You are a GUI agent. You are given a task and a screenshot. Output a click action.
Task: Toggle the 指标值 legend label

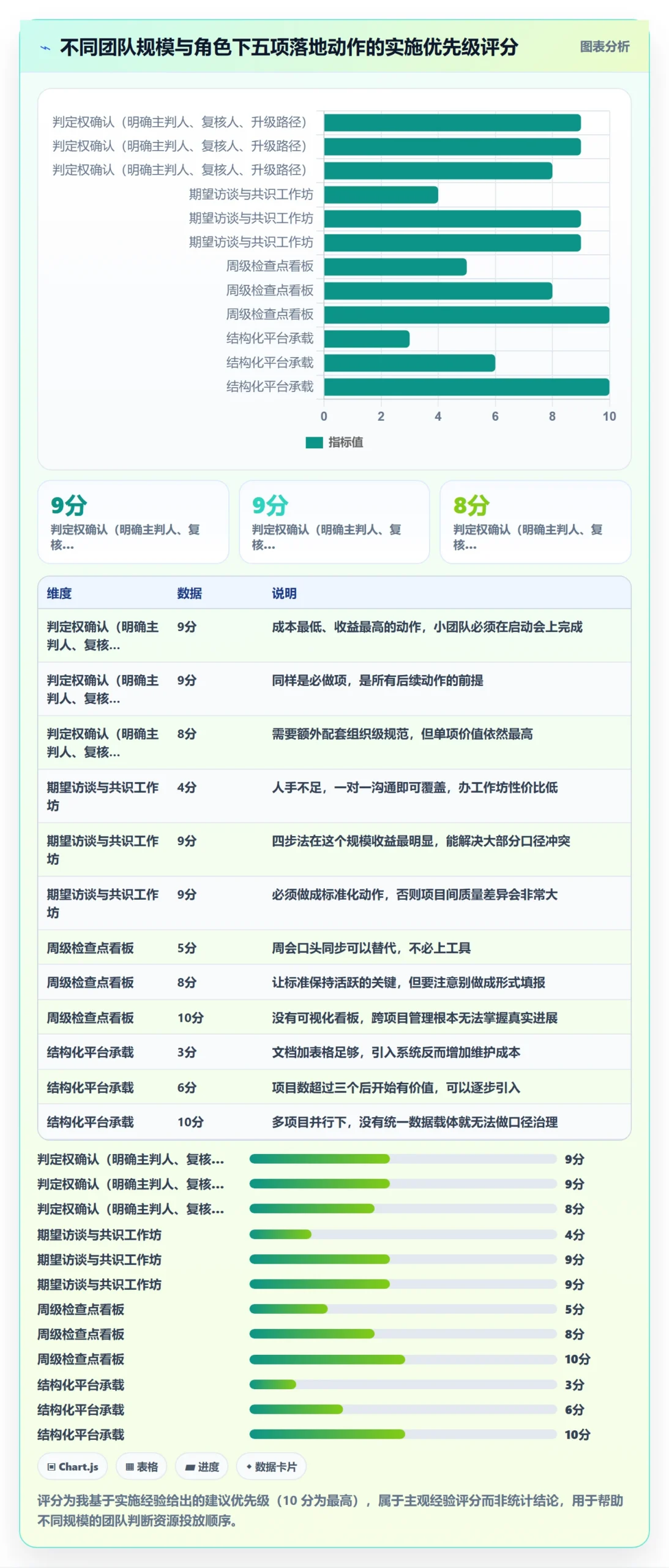[345, 442]
